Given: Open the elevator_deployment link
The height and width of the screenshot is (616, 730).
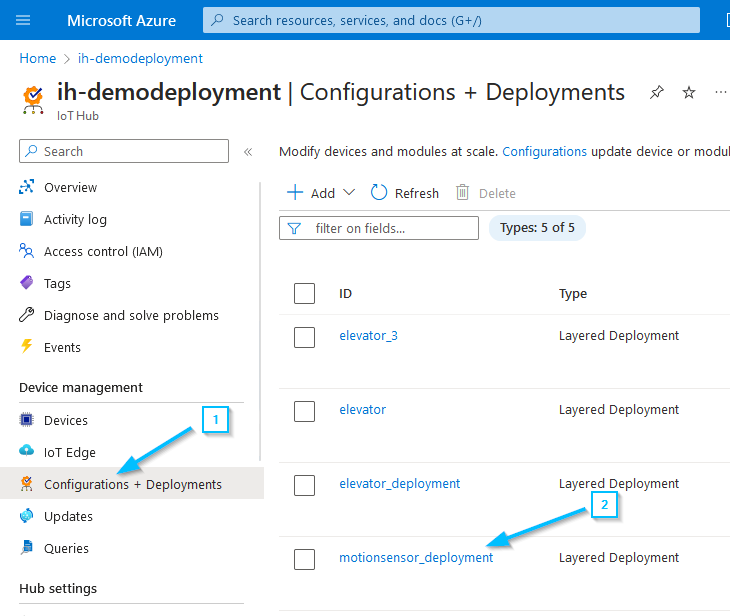Looking at the screenshot, I should tap(399, 483).
